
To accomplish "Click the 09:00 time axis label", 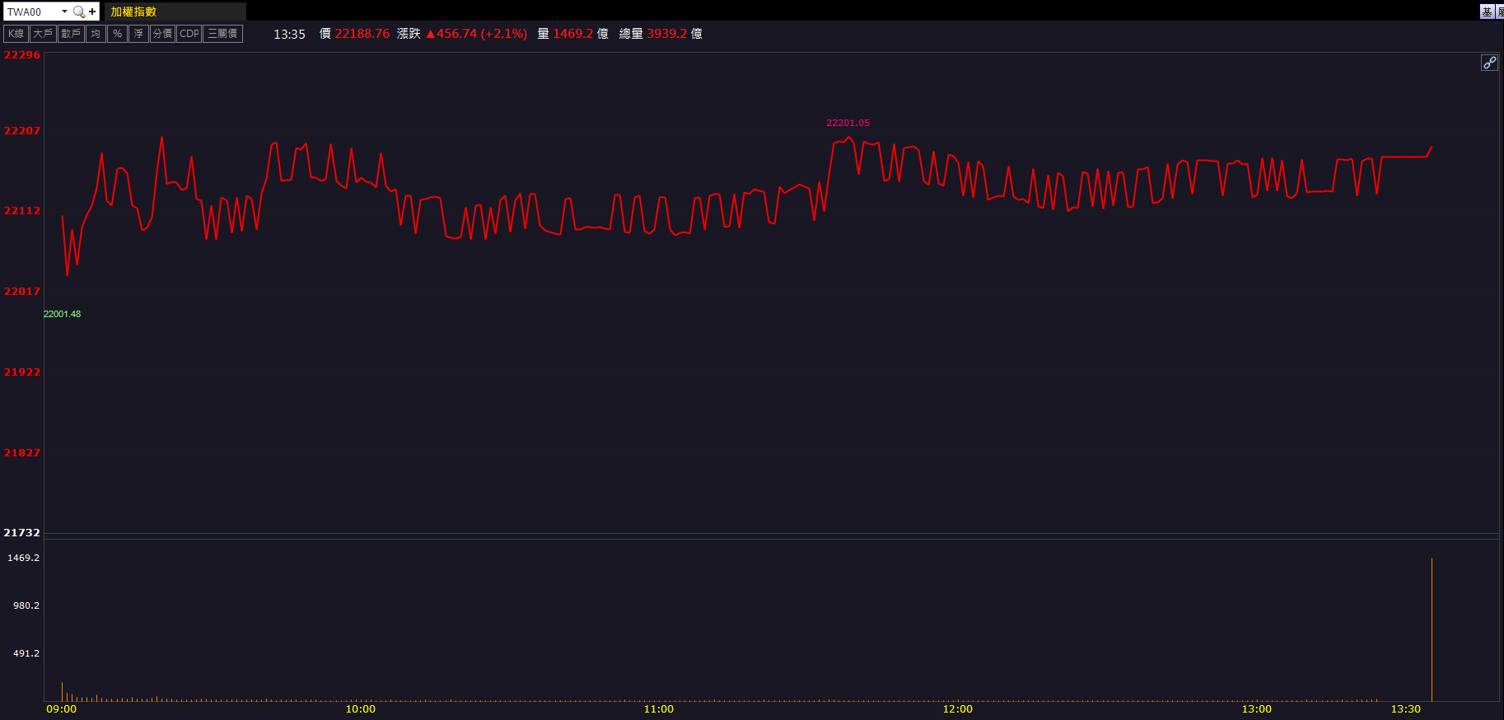I will click(62, 709).
